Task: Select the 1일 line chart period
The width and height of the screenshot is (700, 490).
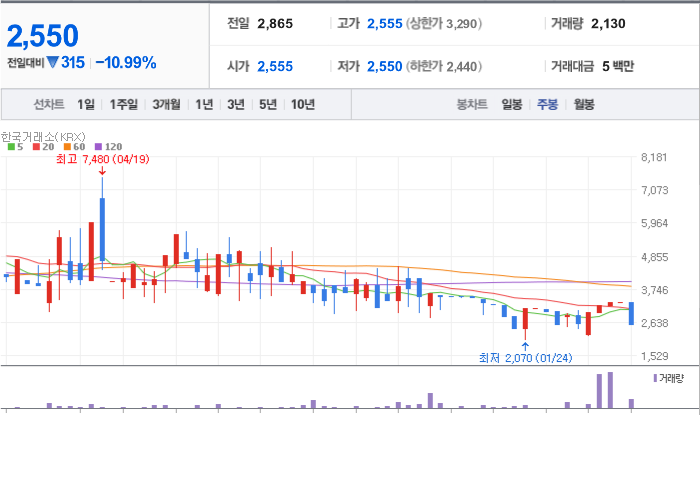Action: coord(86,104)
